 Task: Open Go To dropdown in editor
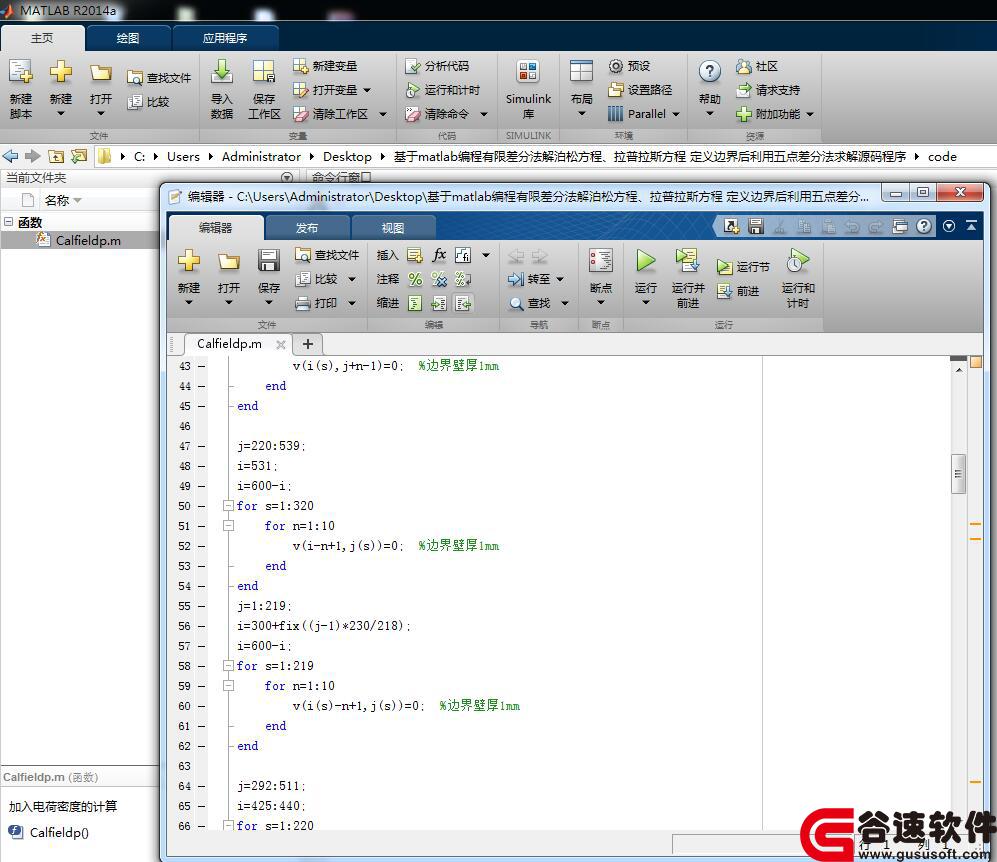click(560, 279)
